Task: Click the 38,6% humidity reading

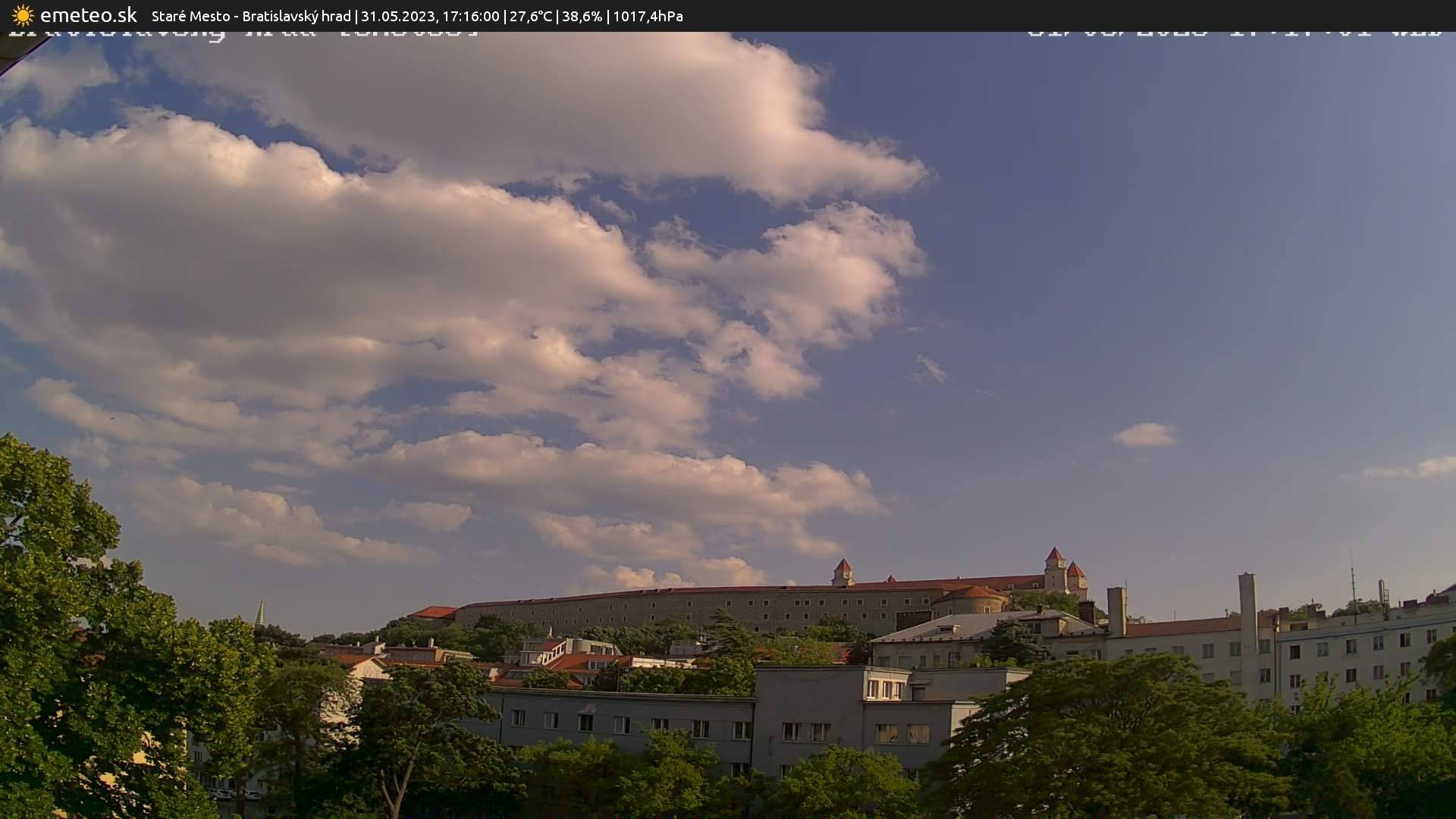Action: click(x=581, y=16)
